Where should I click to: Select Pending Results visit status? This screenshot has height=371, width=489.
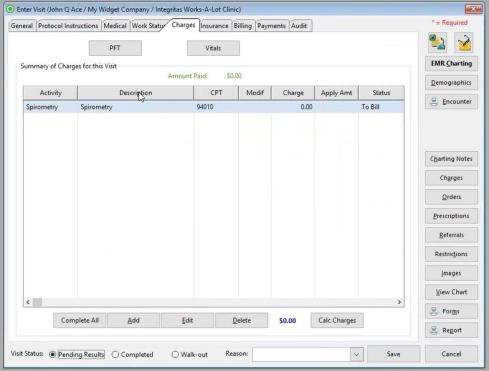[52, 354]
